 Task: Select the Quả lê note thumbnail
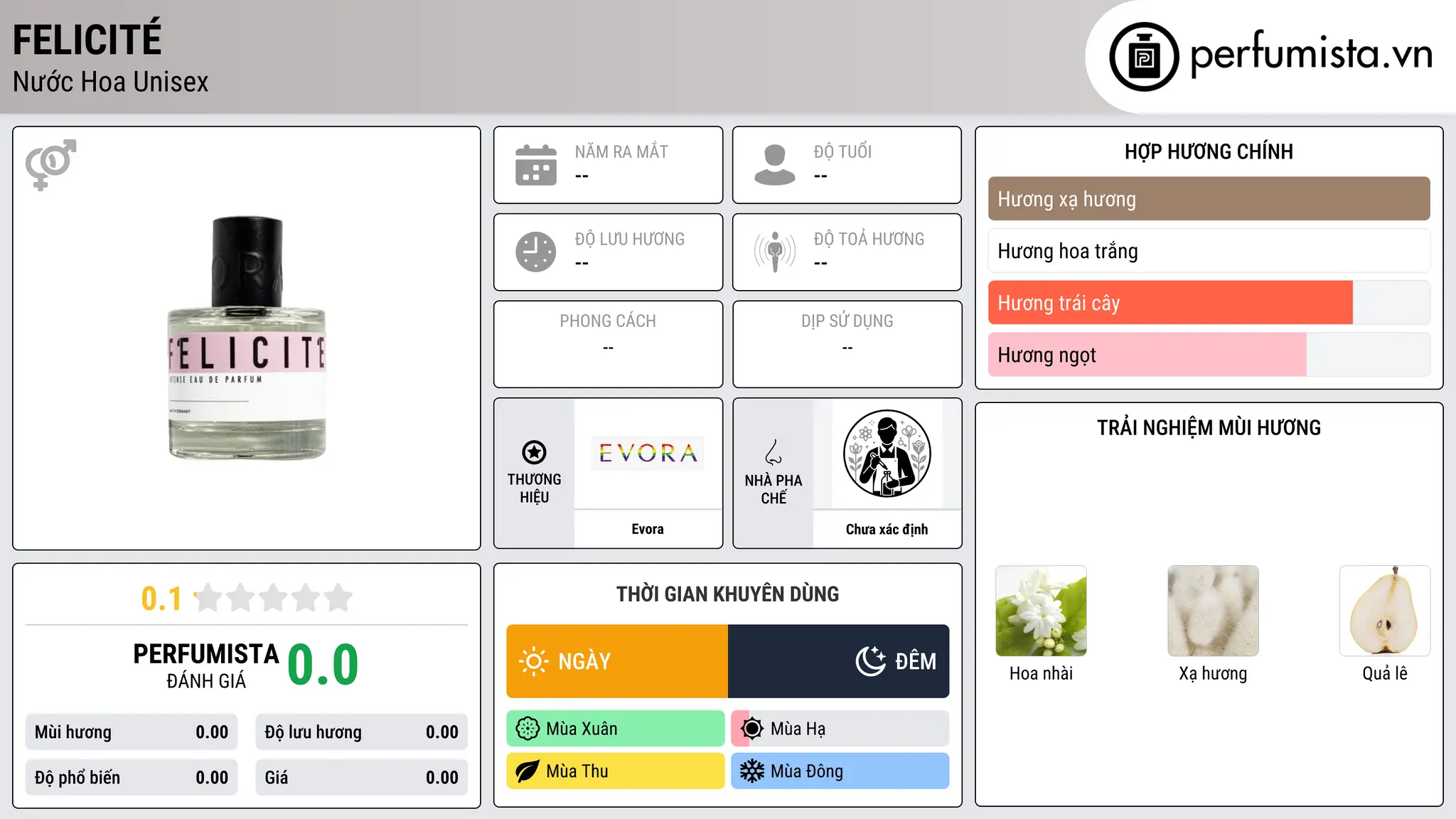coord(1385,611)
